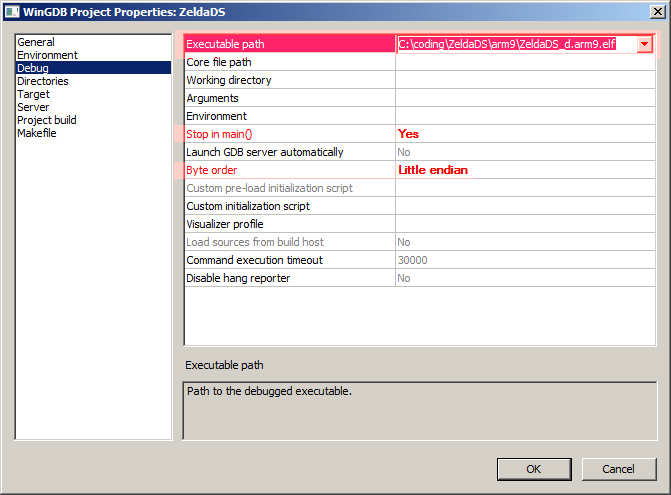Select Command execution timeout property
Screen dimensions: 671x495
tap(290, 260)
